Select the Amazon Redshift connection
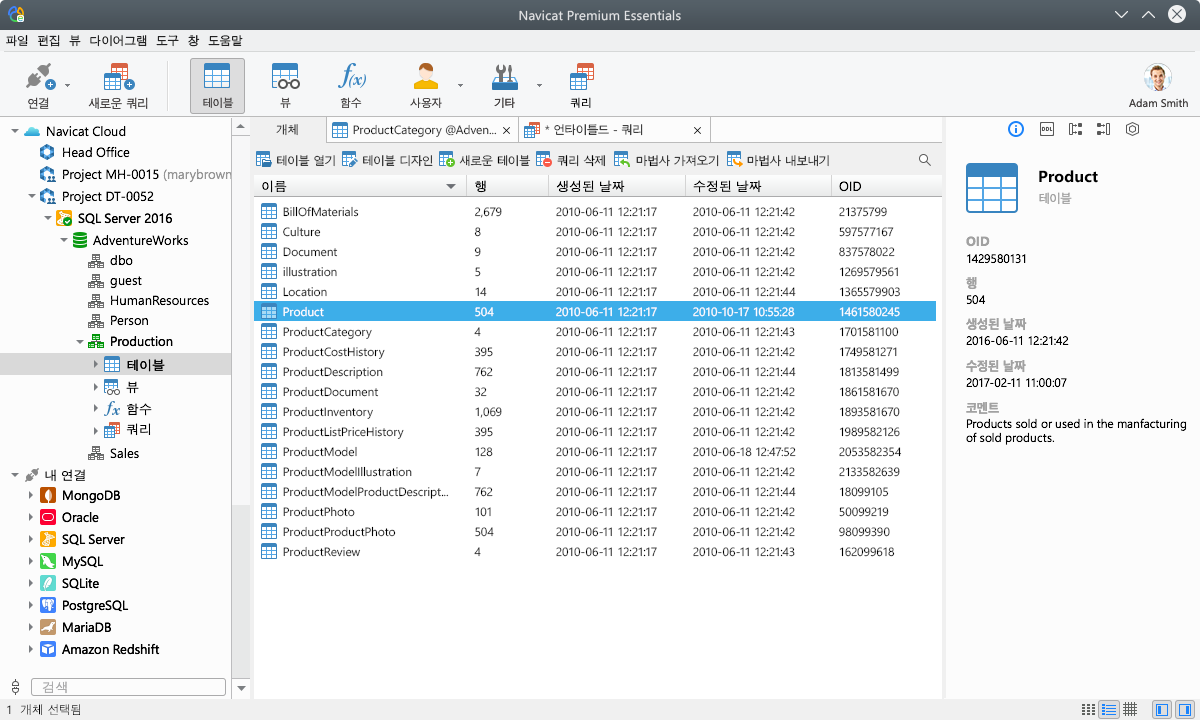The width and height of the screenshot is (1200, 720). [x=110, y=649]
